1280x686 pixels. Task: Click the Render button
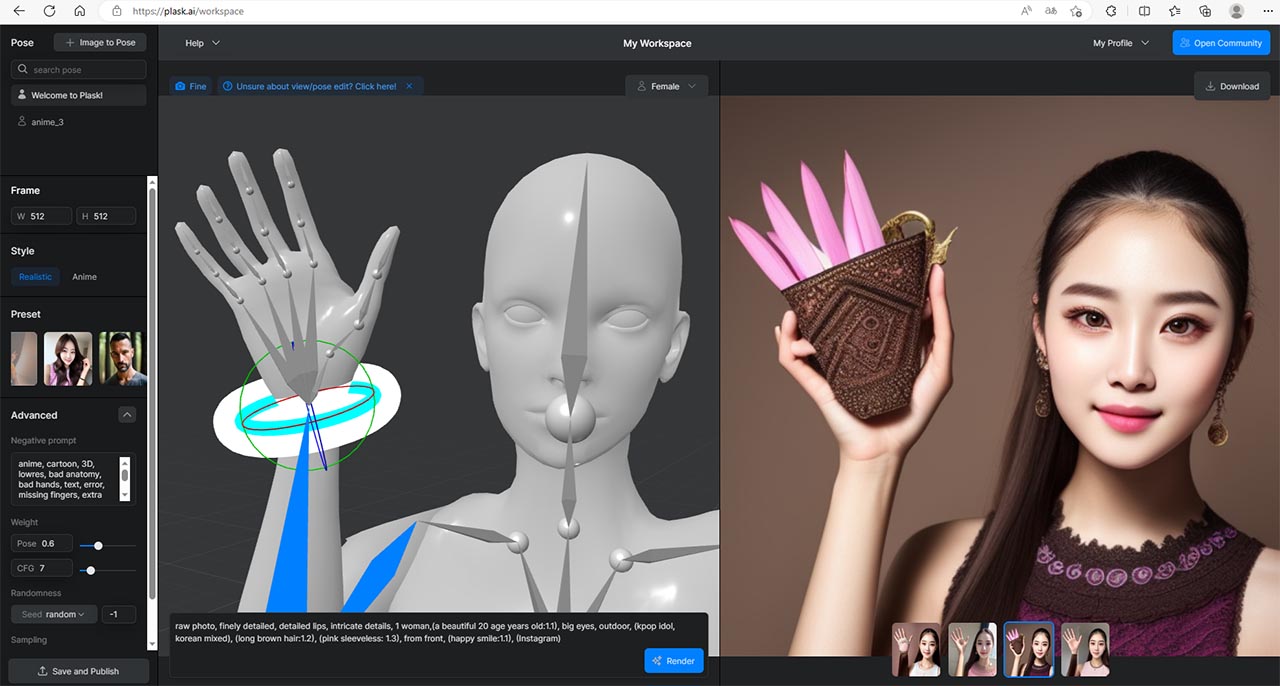tap(673, 661)
